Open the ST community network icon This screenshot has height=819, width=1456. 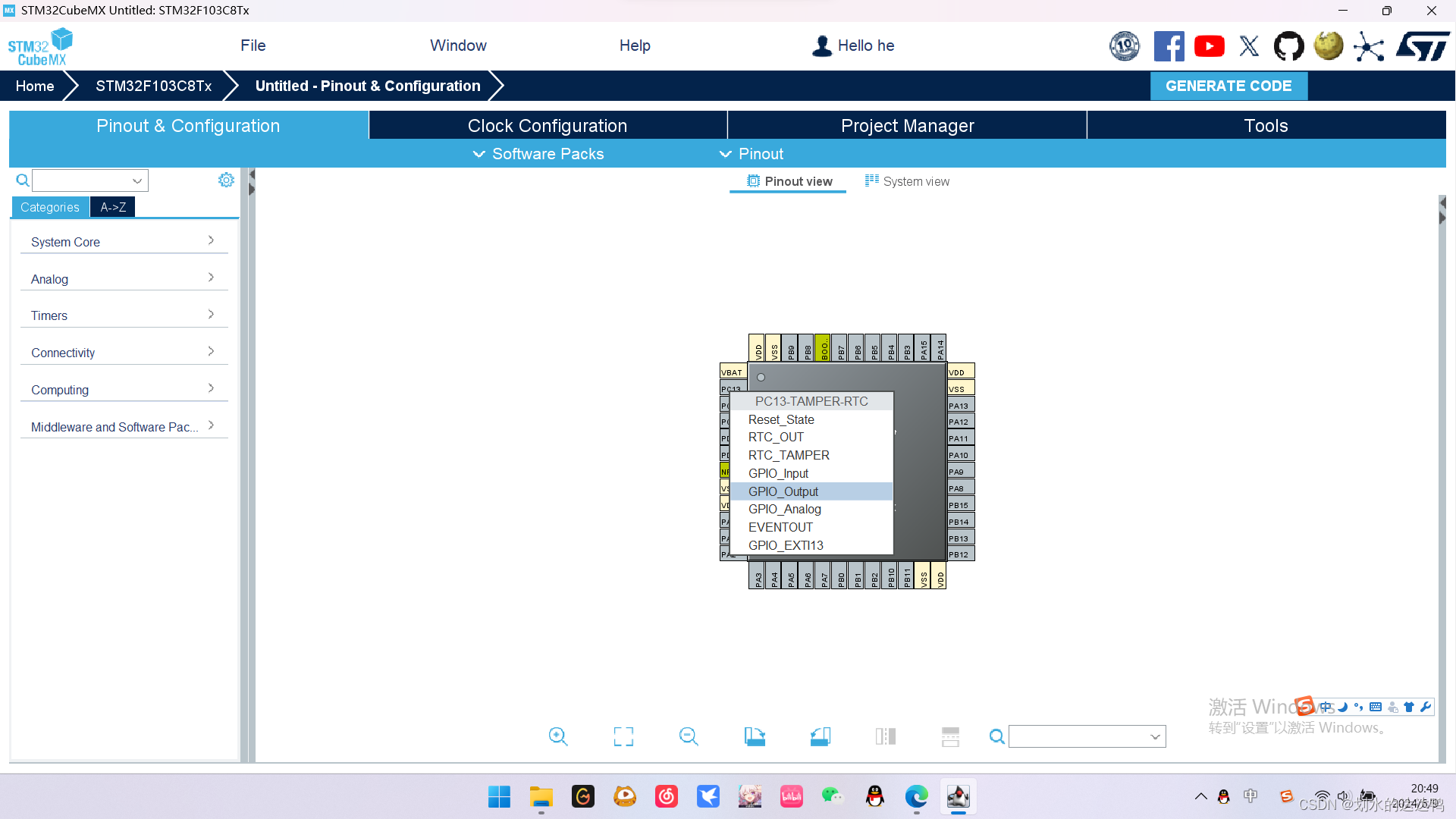click(1369, 46)
